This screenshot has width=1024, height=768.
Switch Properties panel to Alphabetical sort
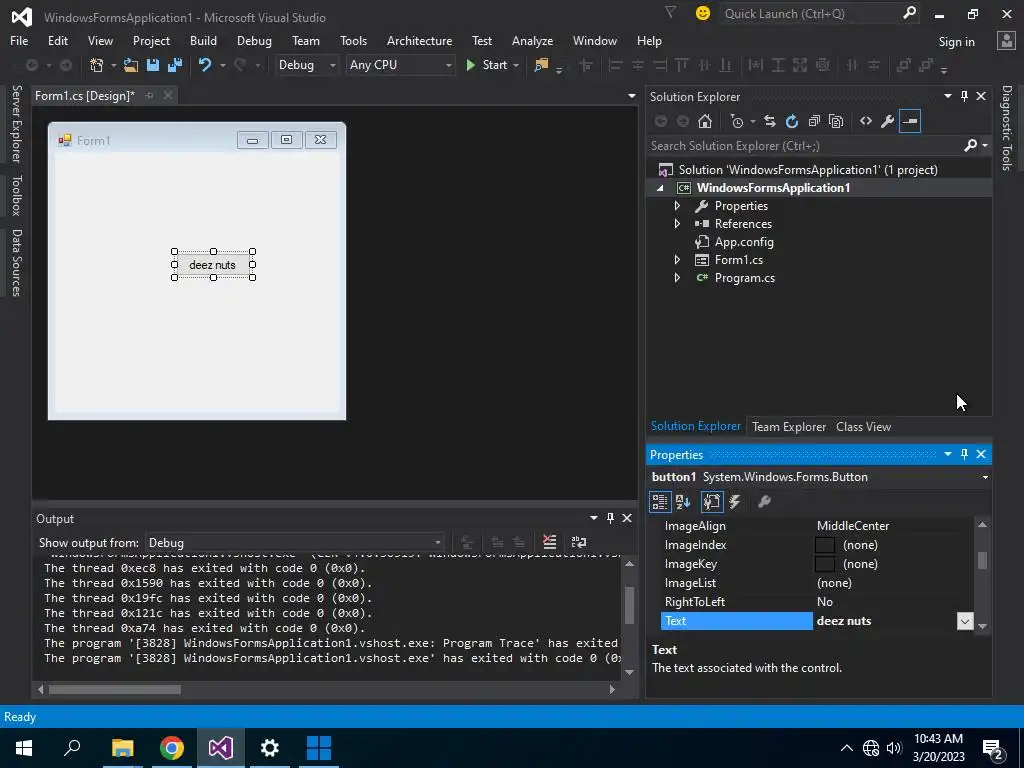pos(683,502)
